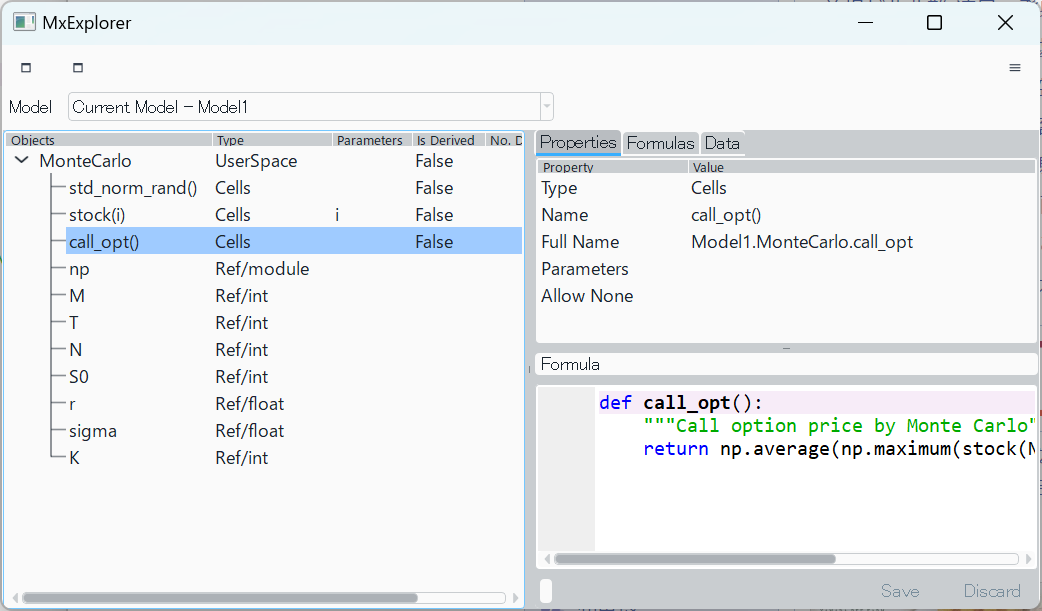Click inside the call_opt formula code editor
1042x611 pixels.
pyautogui.click(x=800, y=490)
